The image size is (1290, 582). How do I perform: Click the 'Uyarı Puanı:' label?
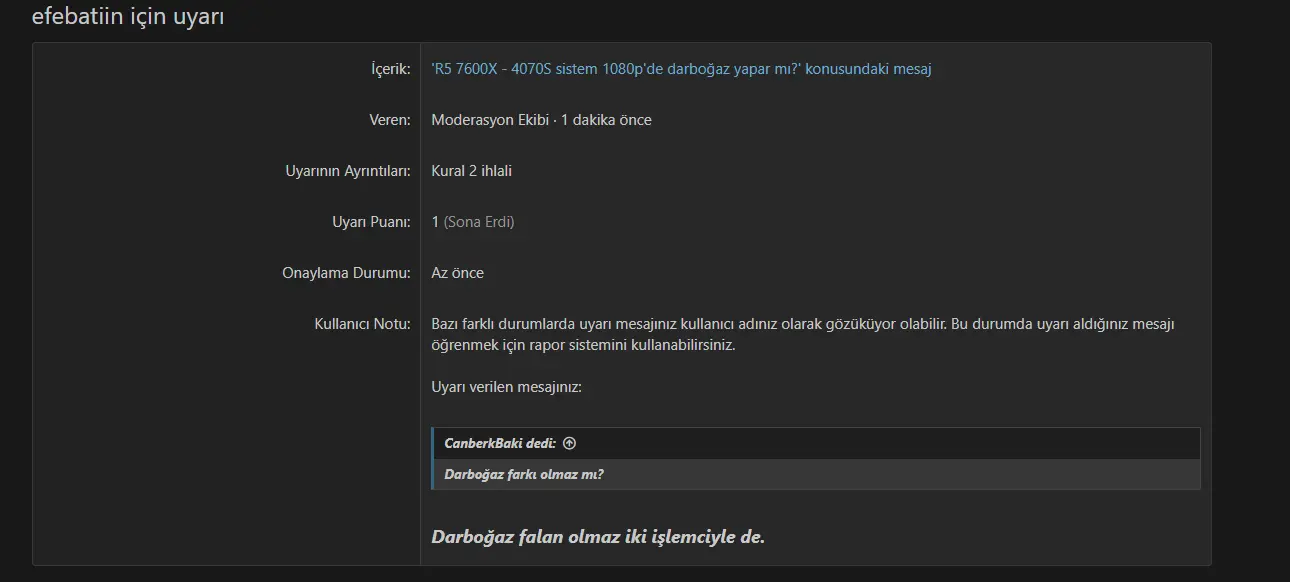[371, 222]
